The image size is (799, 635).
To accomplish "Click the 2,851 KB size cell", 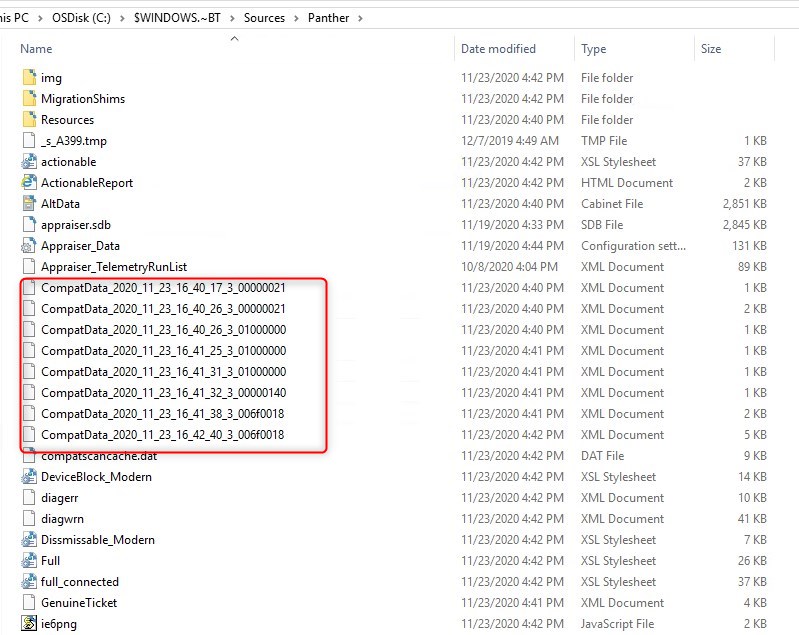I will (x=744, y=204).
